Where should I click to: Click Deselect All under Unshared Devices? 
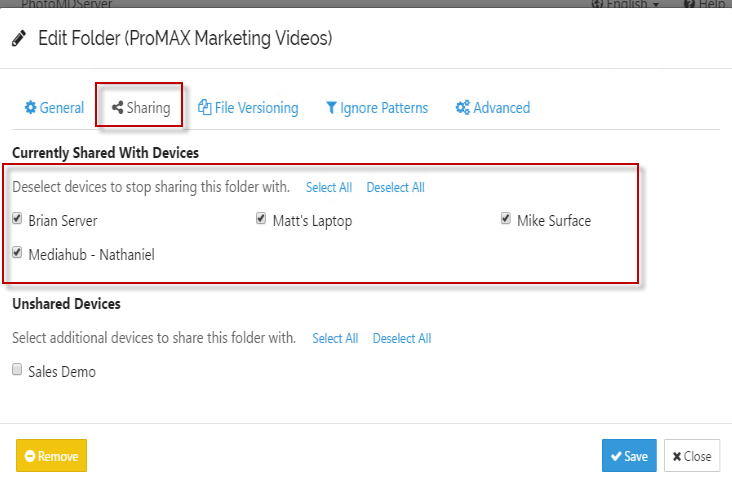[x=402, y=338]
